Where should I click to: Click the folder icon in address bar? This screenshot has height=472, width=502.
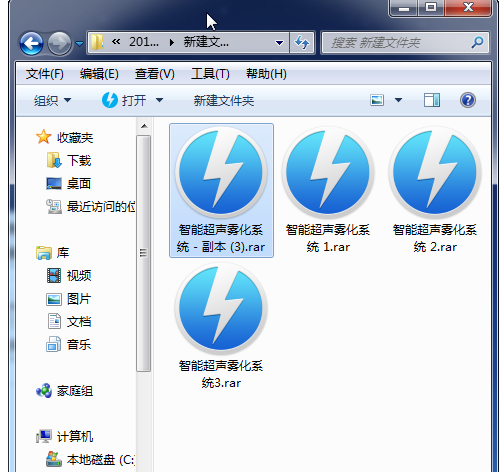(x=97, y=42)
